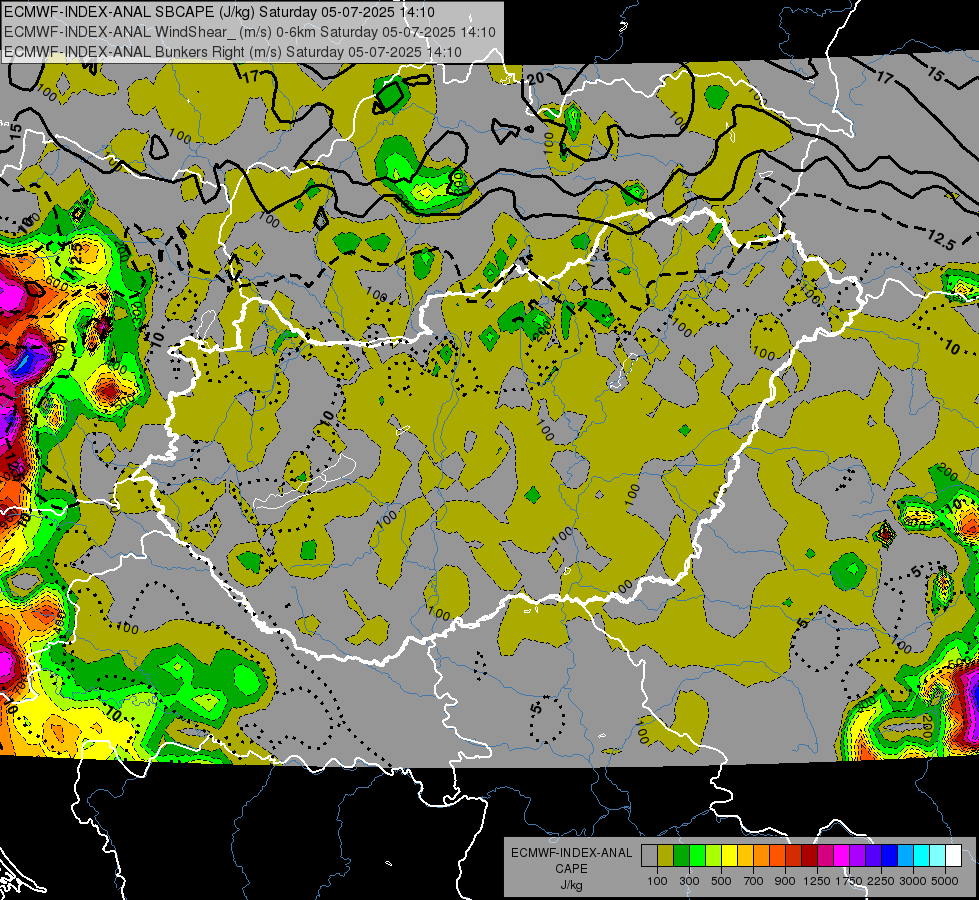Click the Bunkers Right (m/s) title line

point(233,52)
